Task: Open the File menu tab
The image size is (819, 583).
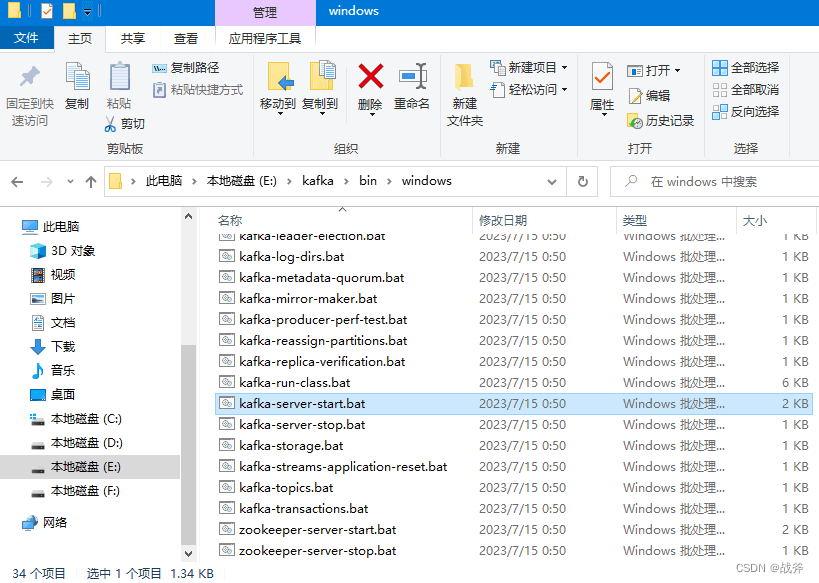Action: (27, 38)
